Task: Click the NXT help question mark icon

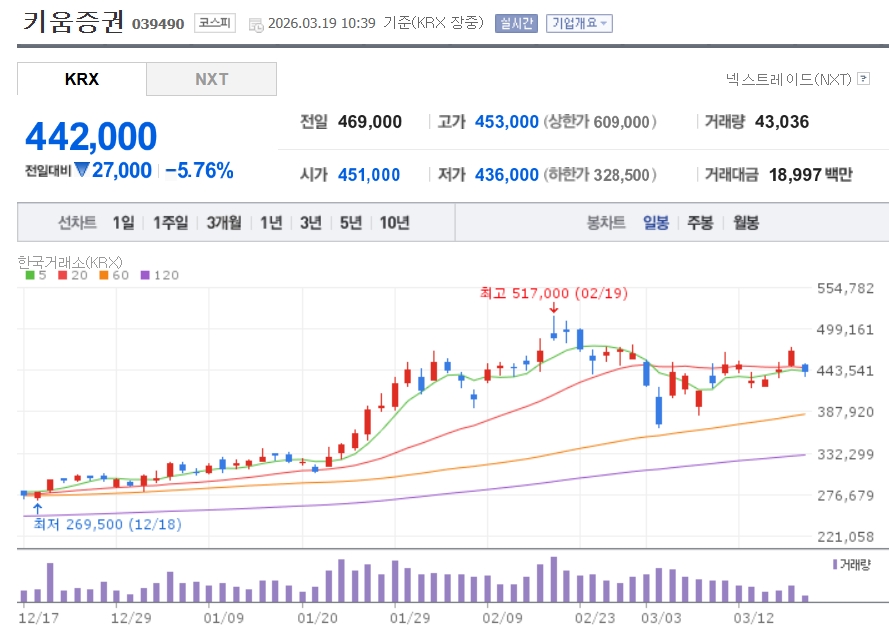Action: pos(862,79)
